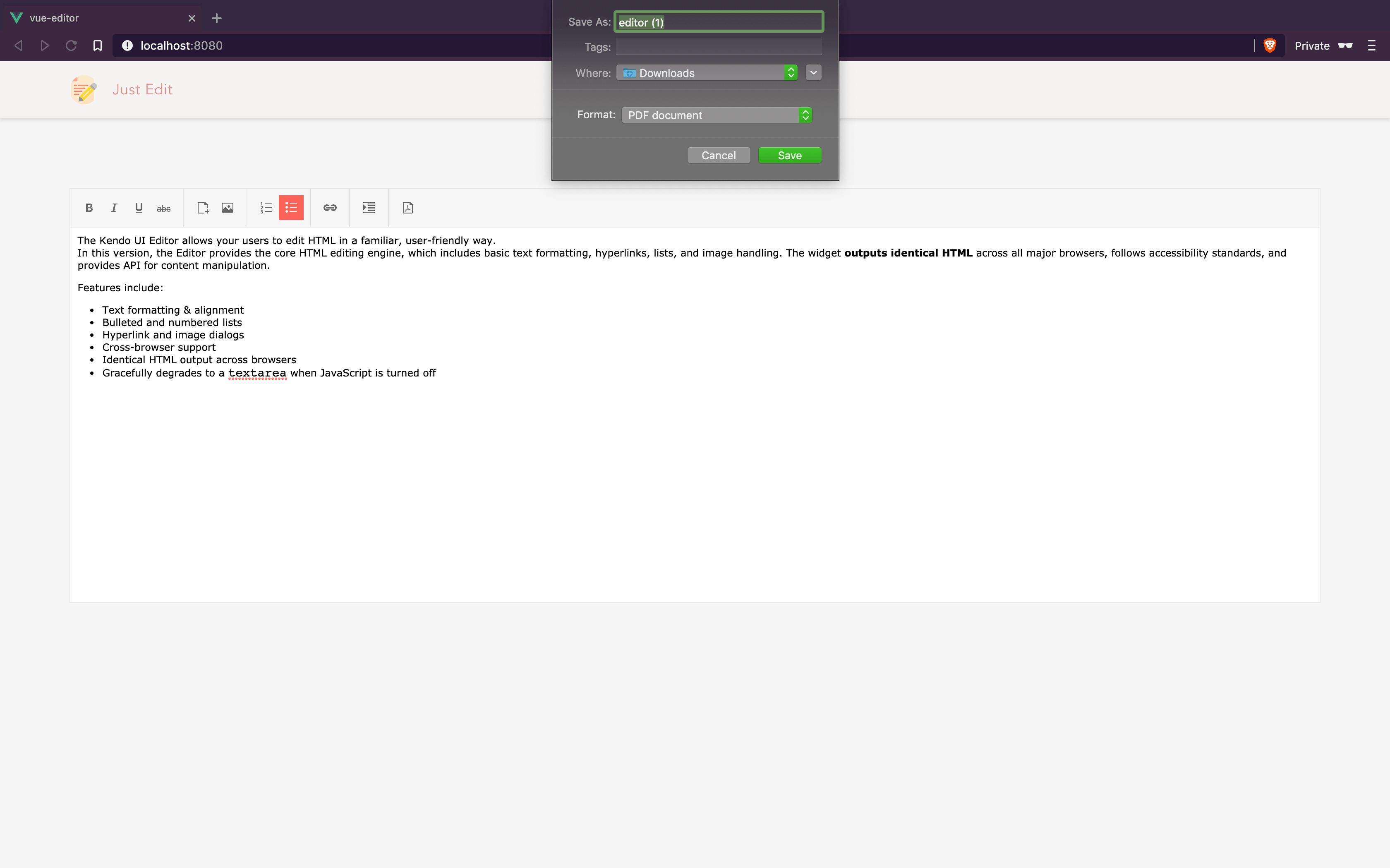Screen dimensions: 1390x868
Task: Cancel the save dialog
Action: (719, 155)
